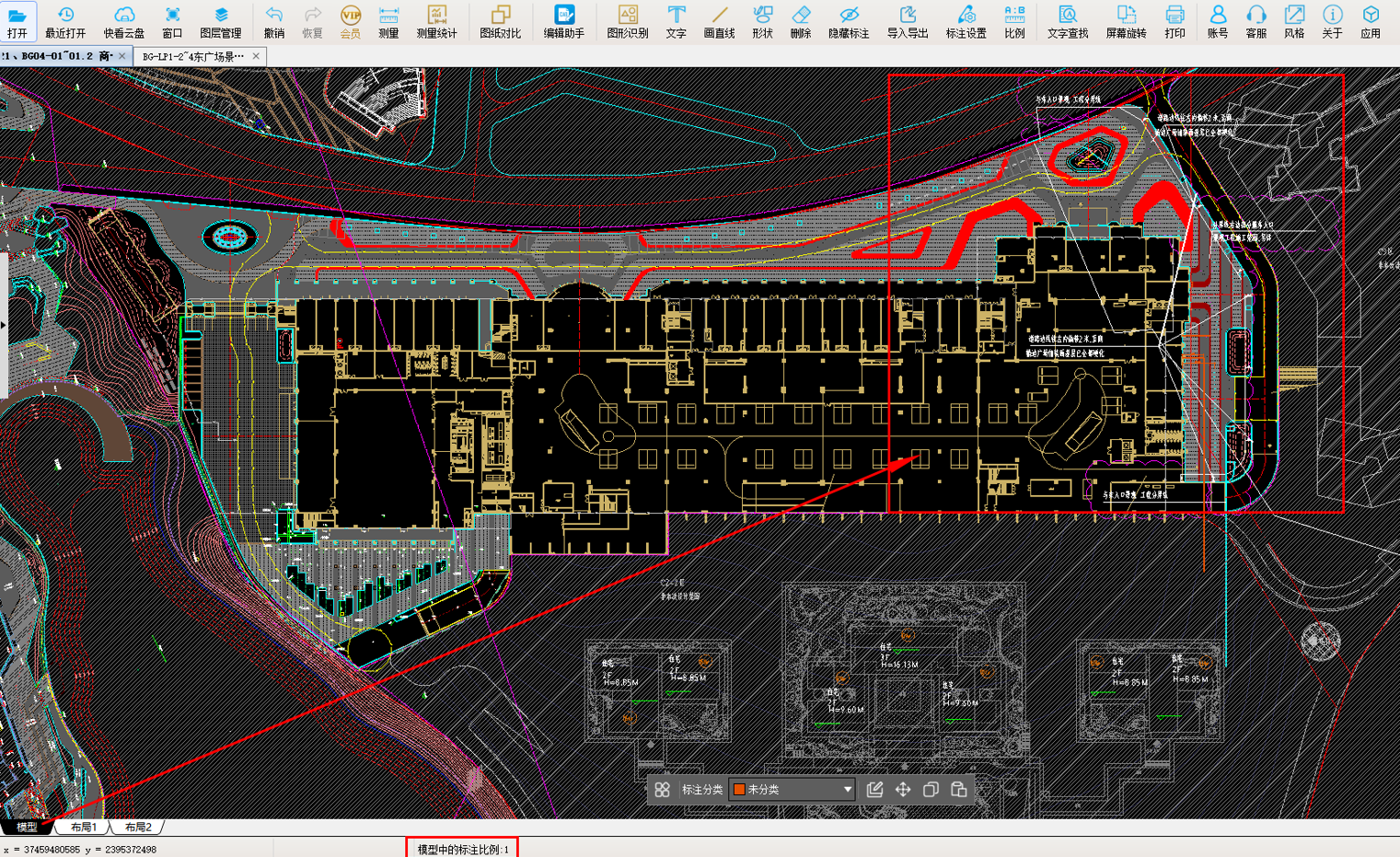Close the BG-LP1-2~4东广场 tab
1400x857 pixels.
click(256, 56)
